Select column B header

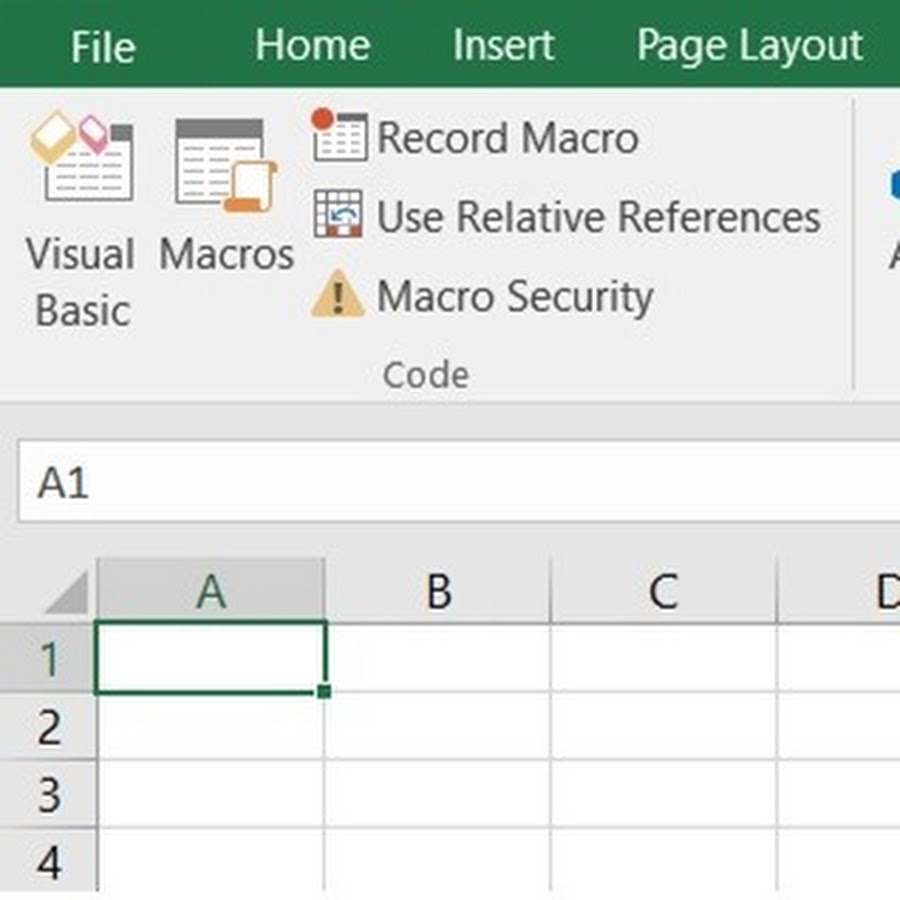(438, 592)
